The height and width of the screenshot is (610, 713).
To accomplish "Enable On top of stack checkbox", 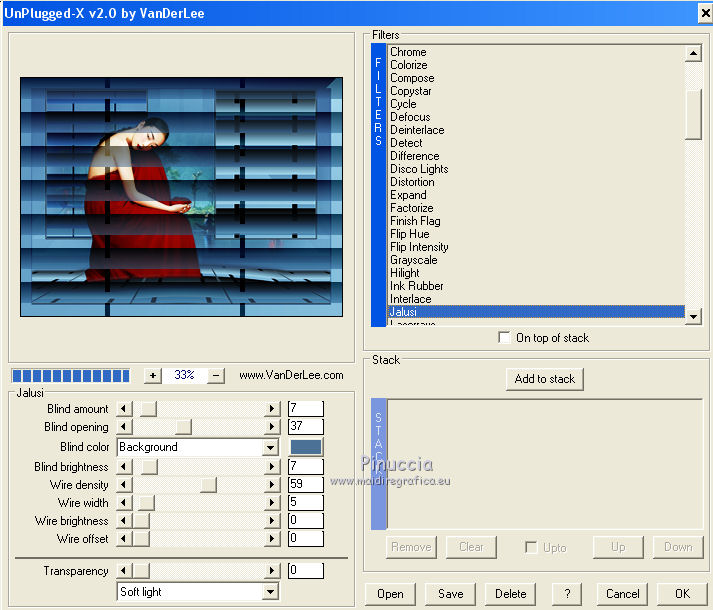I will 504,338.
